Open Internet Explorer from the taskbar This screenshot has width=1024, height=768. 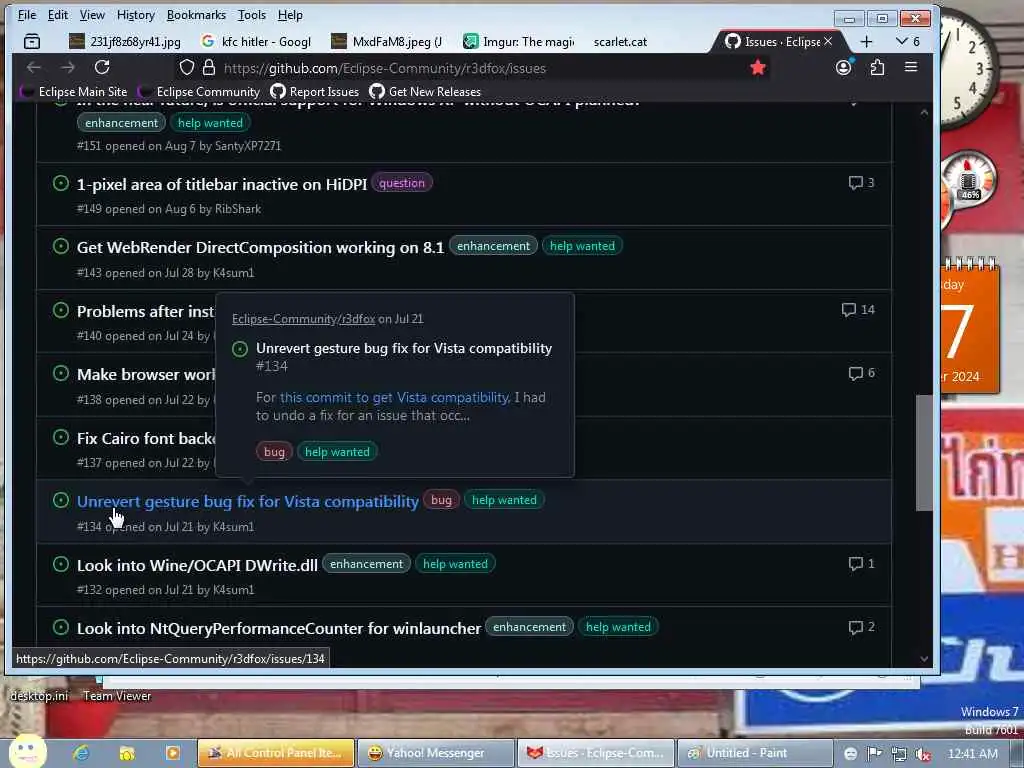tap(81, 753)
